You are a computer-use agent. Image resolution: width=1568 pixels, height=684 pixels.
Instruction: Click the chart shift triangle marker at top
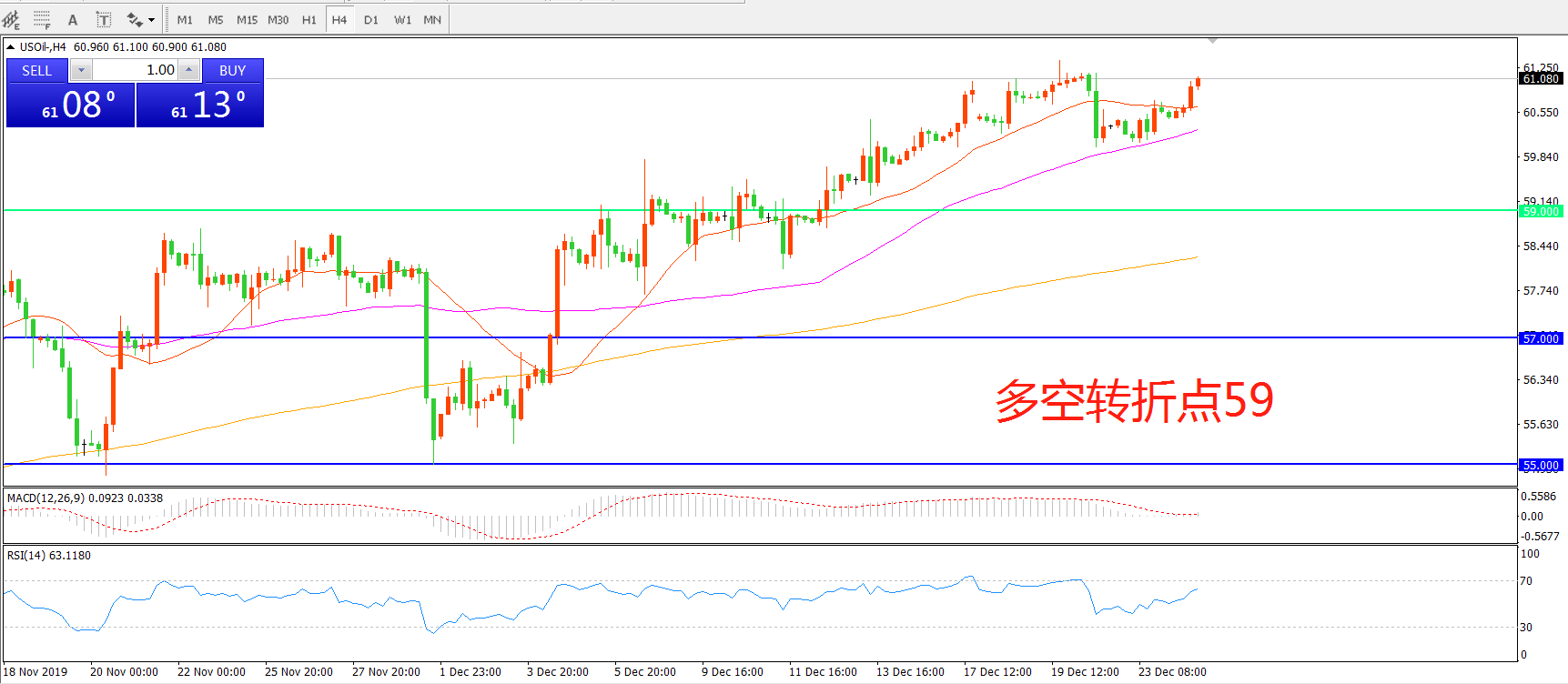coord(1212,41)
